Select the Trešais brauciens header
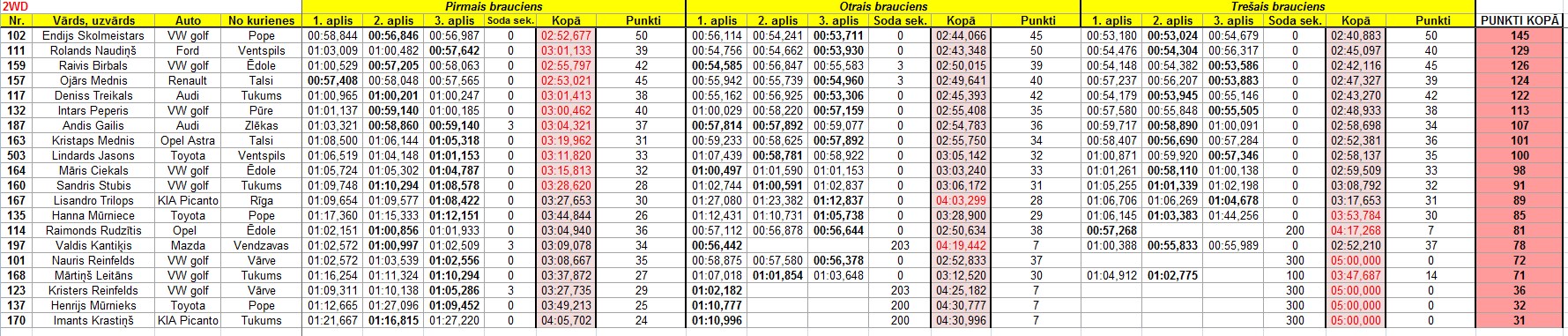 [1278, 6]
